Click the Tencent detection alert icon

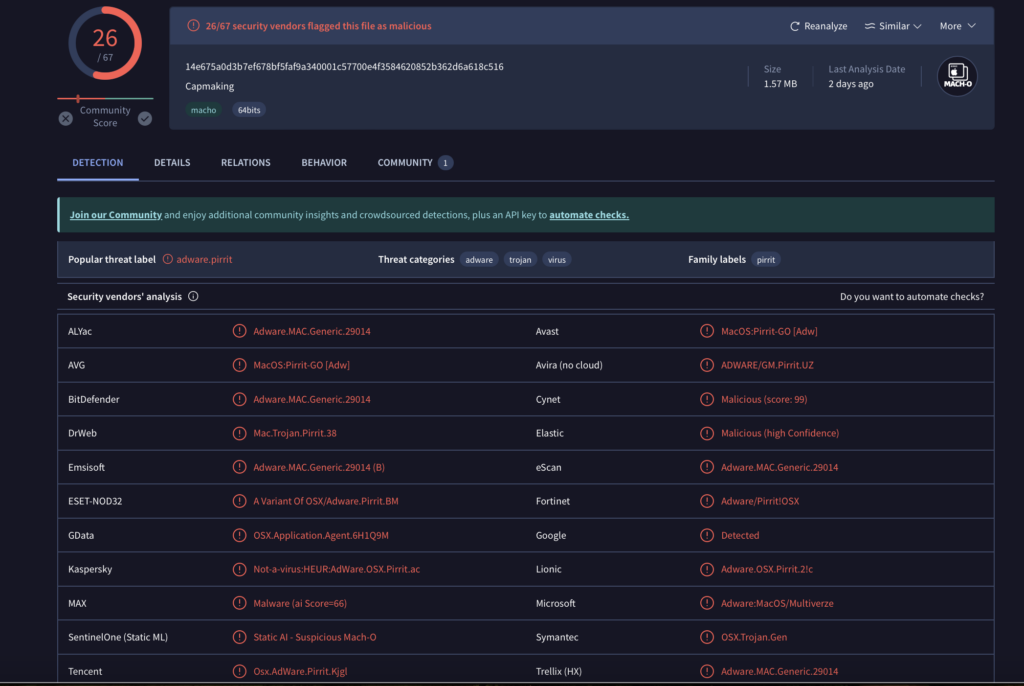point(239,671)
